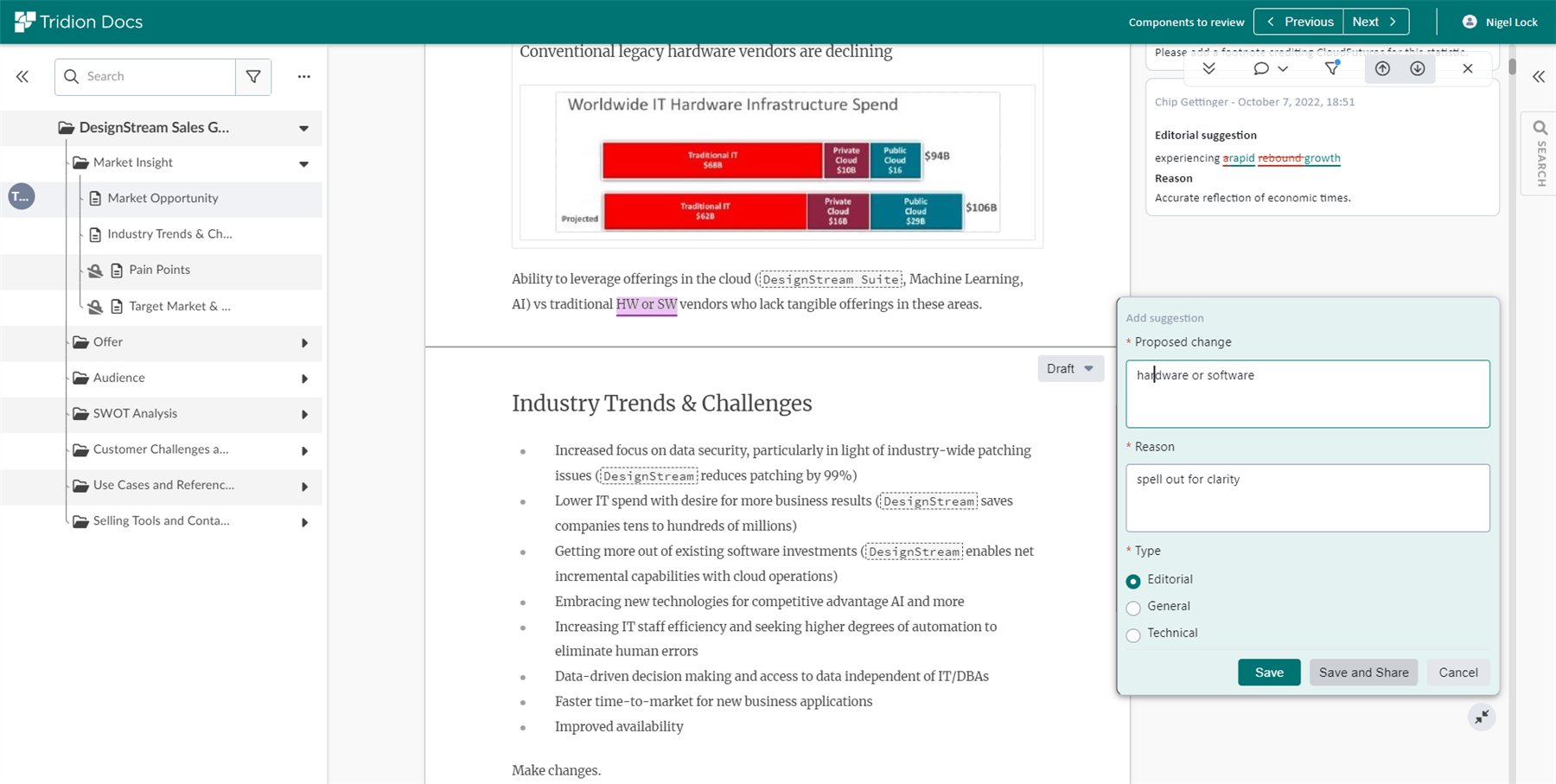Open the comment type dropdown arrow

1283,68
